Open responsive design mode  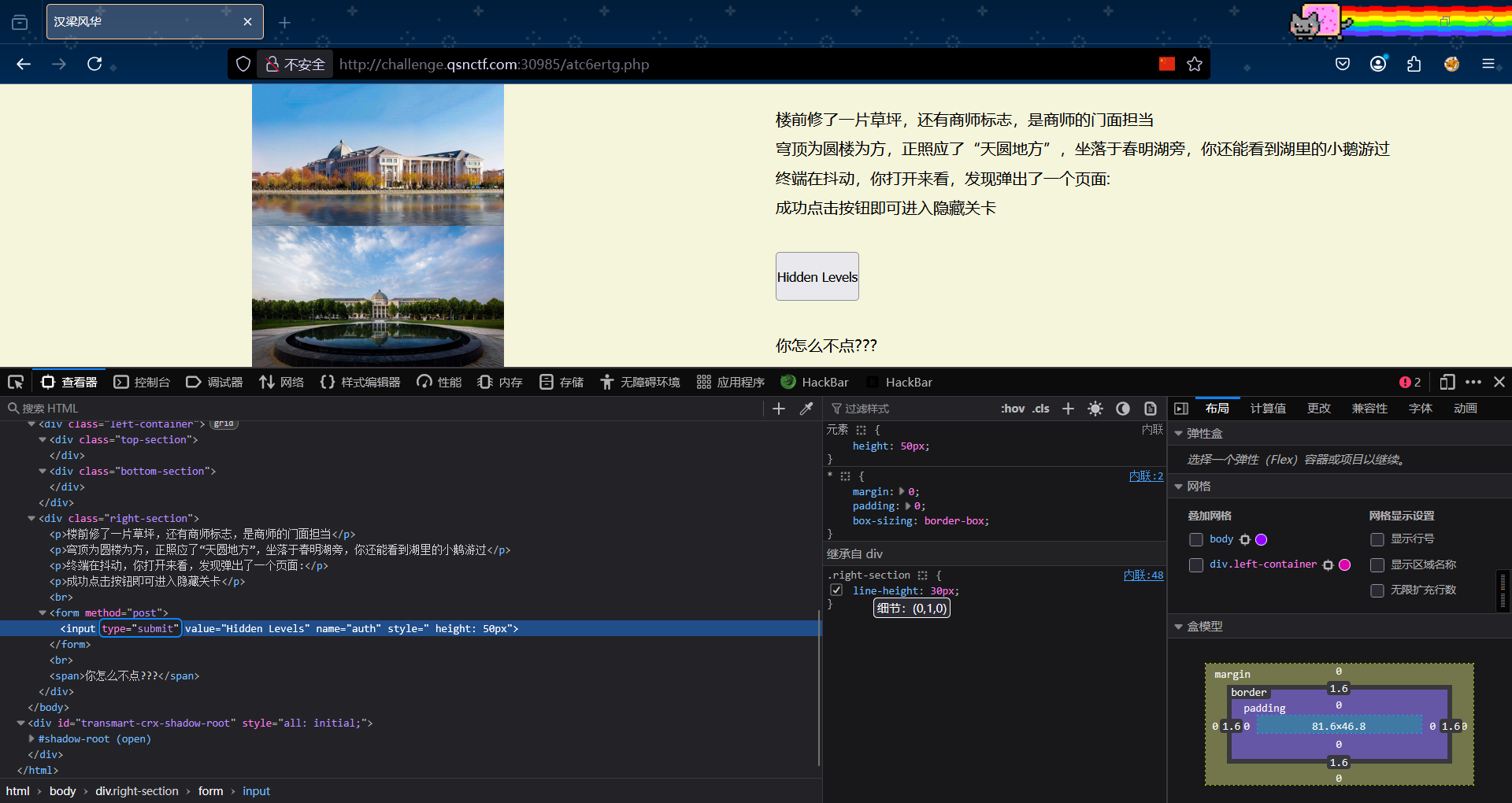point(1447,383)
